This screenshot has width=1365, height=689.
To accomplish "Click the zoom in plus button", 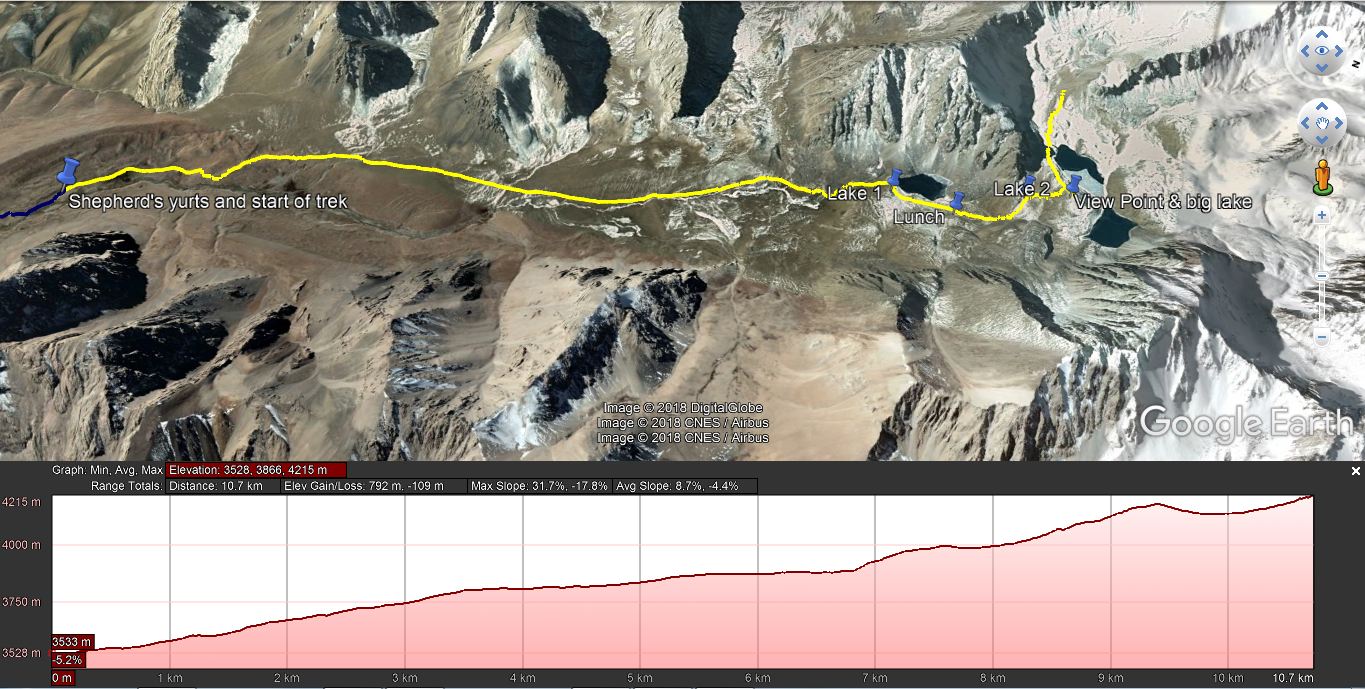I will (x=1321, y=215).
